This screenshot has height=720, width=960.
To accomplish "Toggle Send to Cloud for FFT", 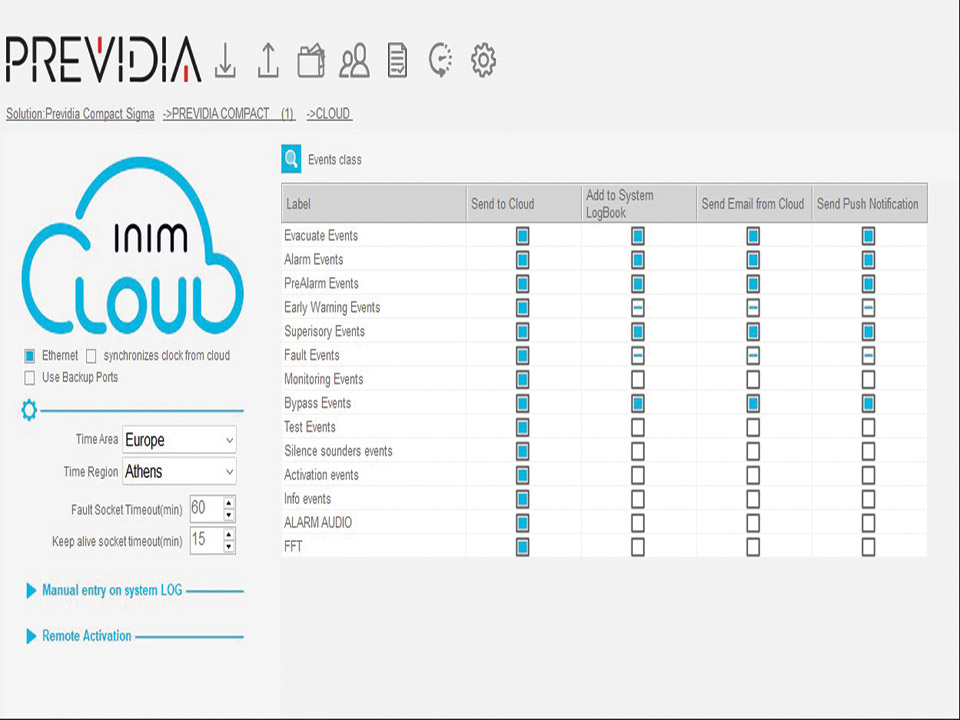I will click(522, 546).
